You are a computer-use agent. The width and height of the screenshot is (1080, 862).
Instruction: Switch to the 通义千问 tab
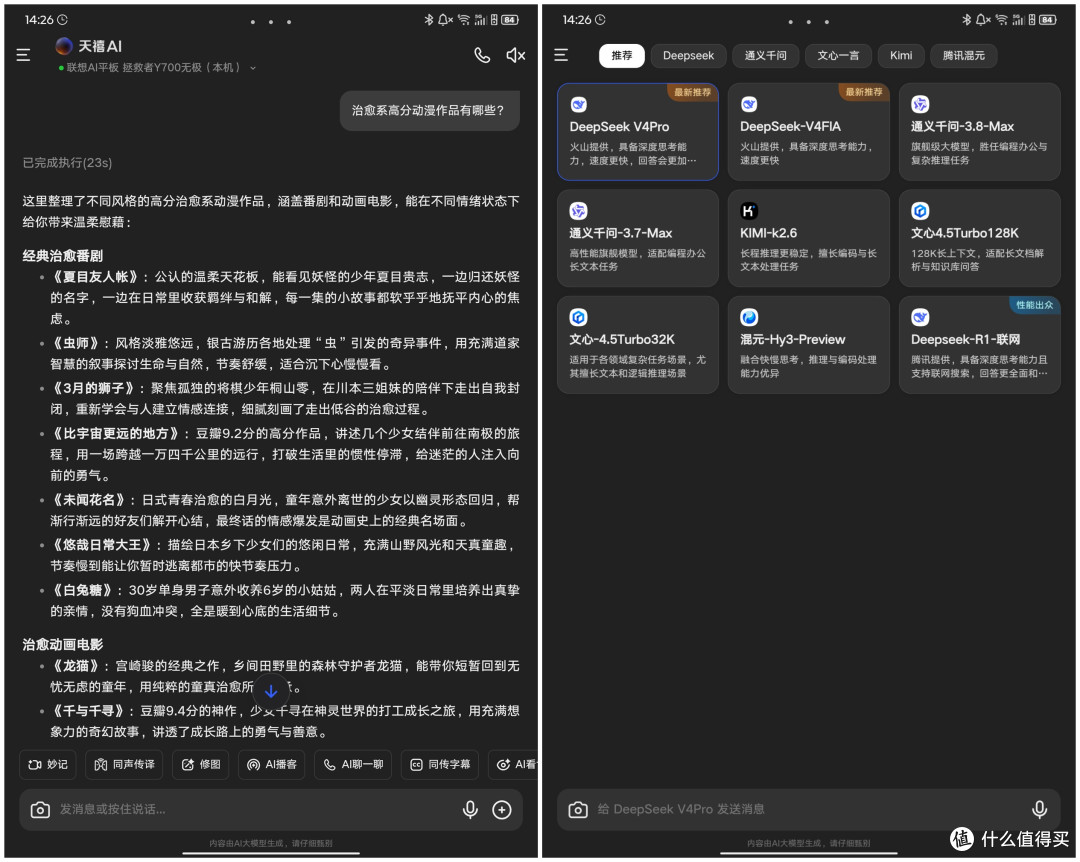point(765,56)
